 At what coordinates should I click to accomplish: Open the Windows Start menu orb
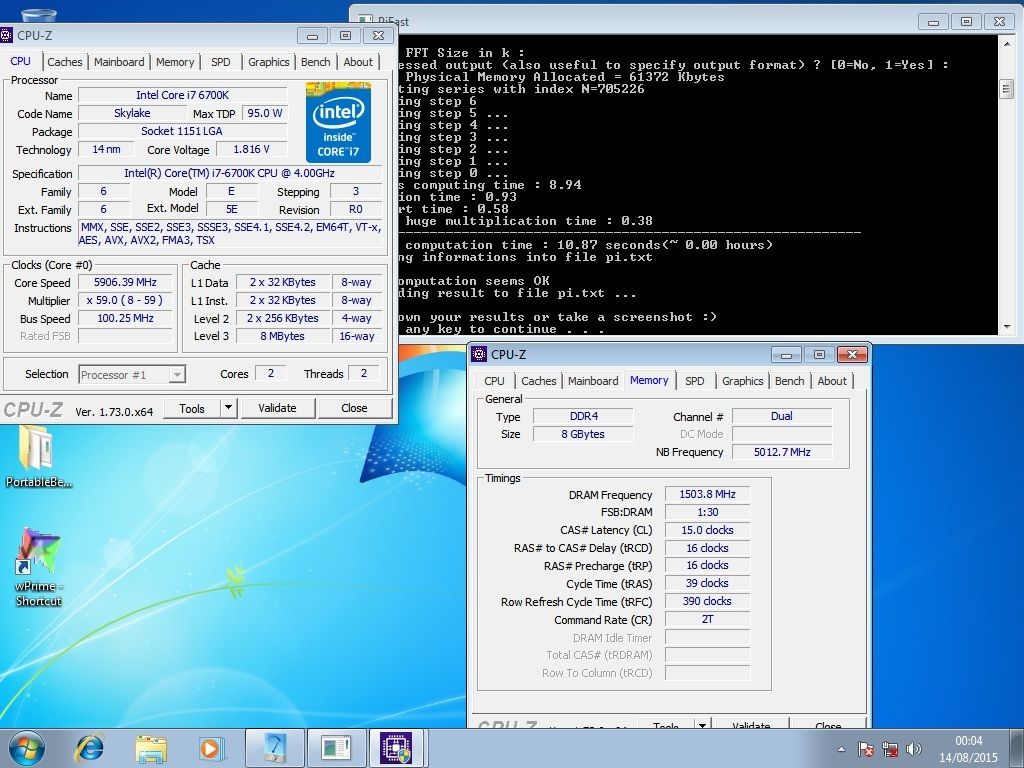(27, 748)
